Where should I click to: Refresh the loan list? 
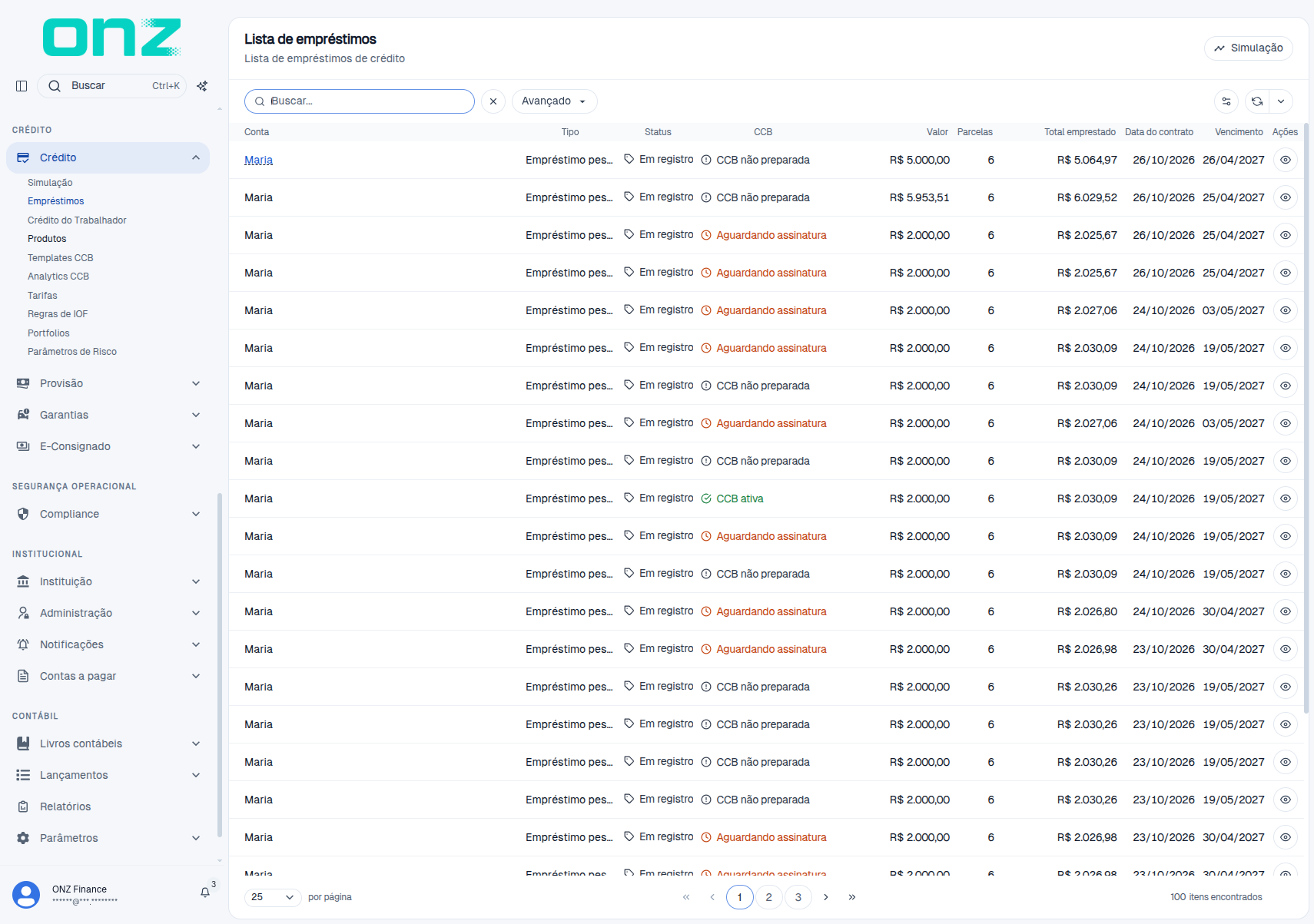tap(1257, 101)
